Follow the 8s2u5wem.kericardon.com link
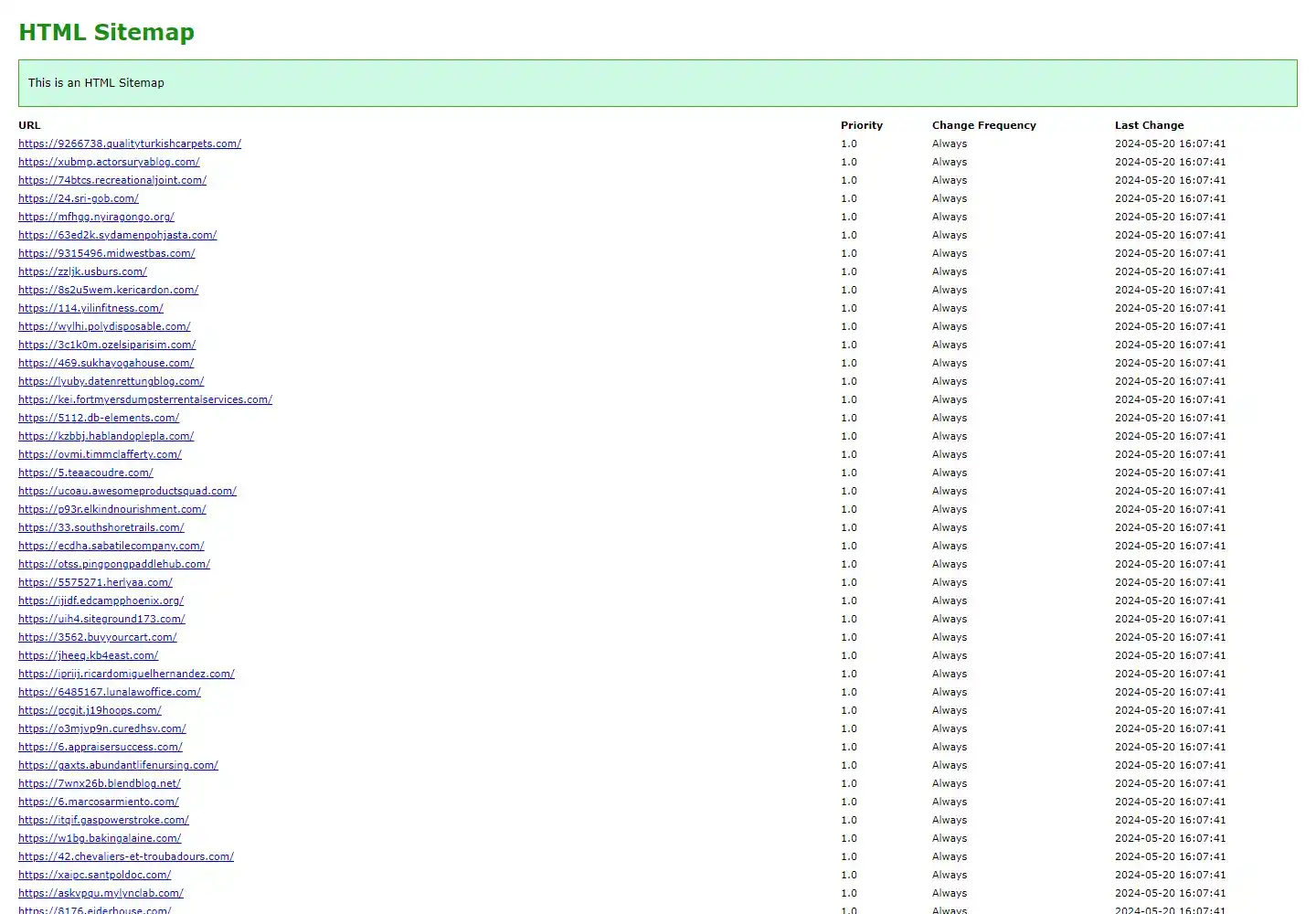 pyautogui.click(x=109, y=290)
